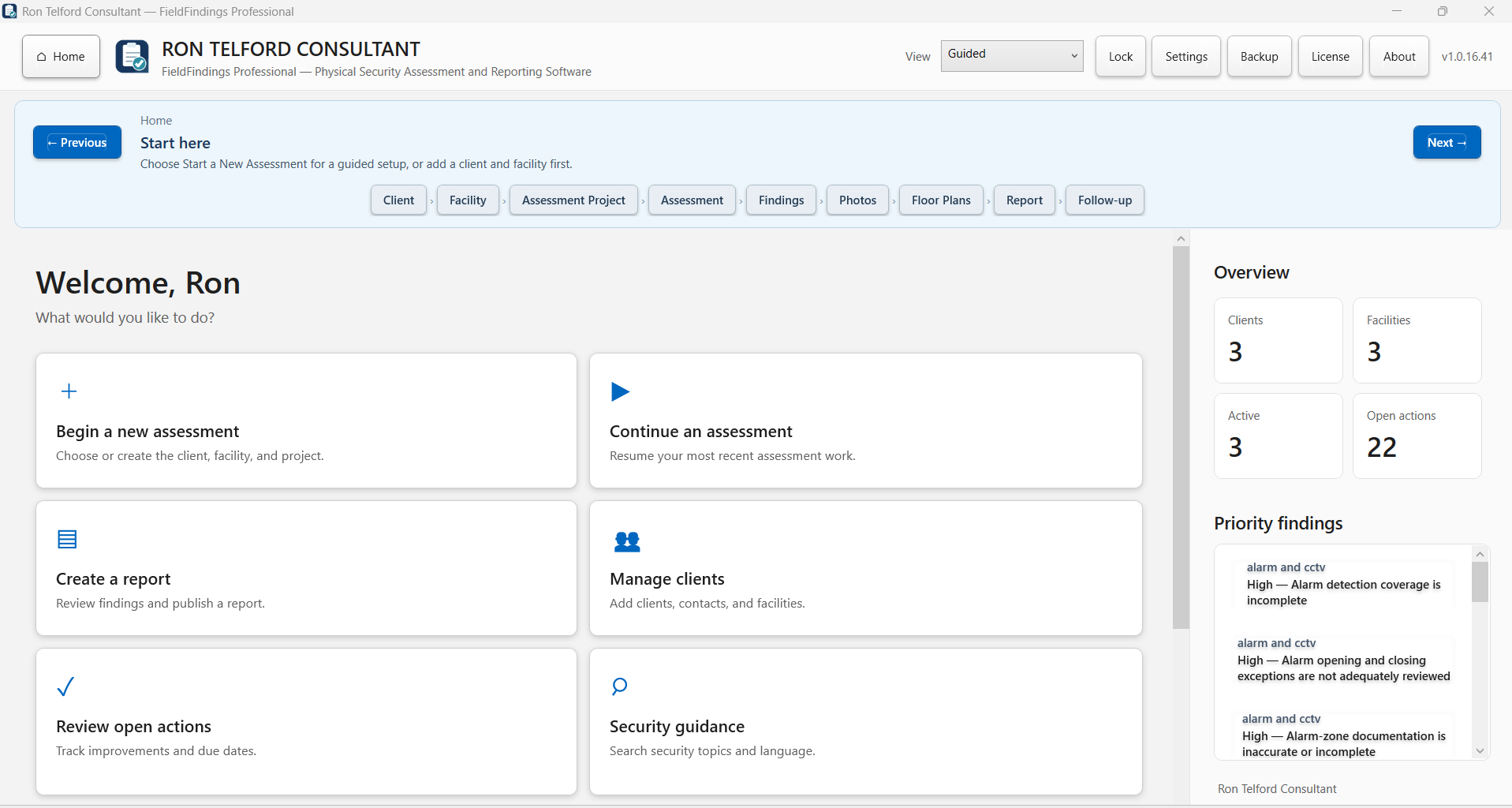Restore down the FieldFindings window

[x=1443, y=11]
